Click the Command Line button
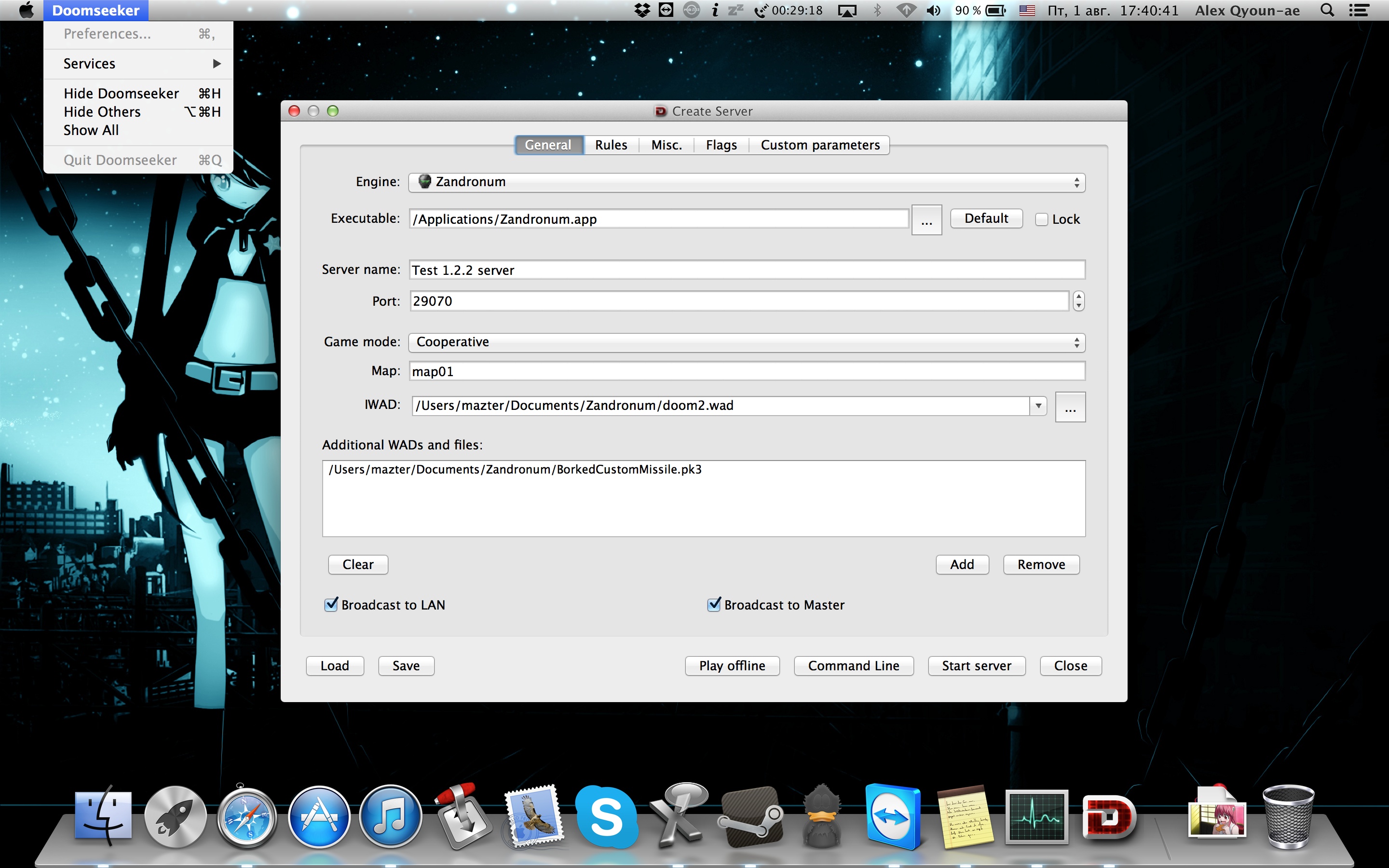The image size is (1389, 868). point(853,666)
